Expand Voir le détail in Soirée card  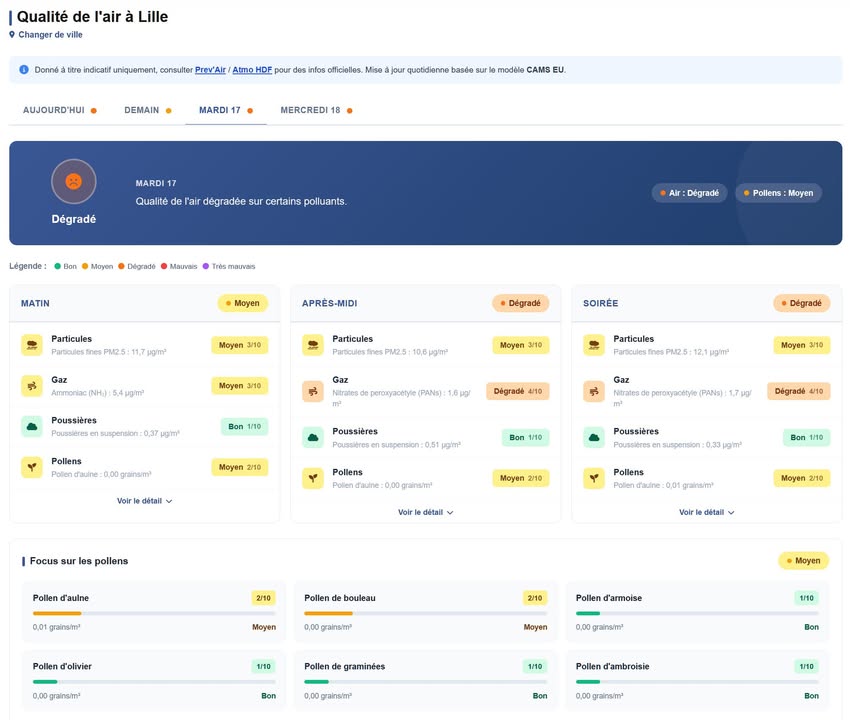click(707, 512)
